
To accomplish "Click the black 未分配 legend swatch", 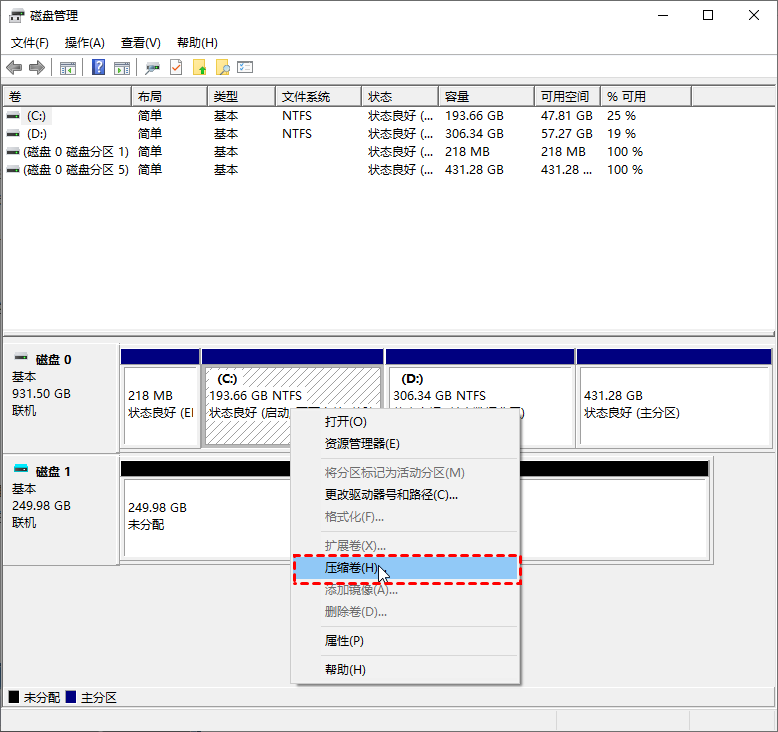I will [14, 697].
